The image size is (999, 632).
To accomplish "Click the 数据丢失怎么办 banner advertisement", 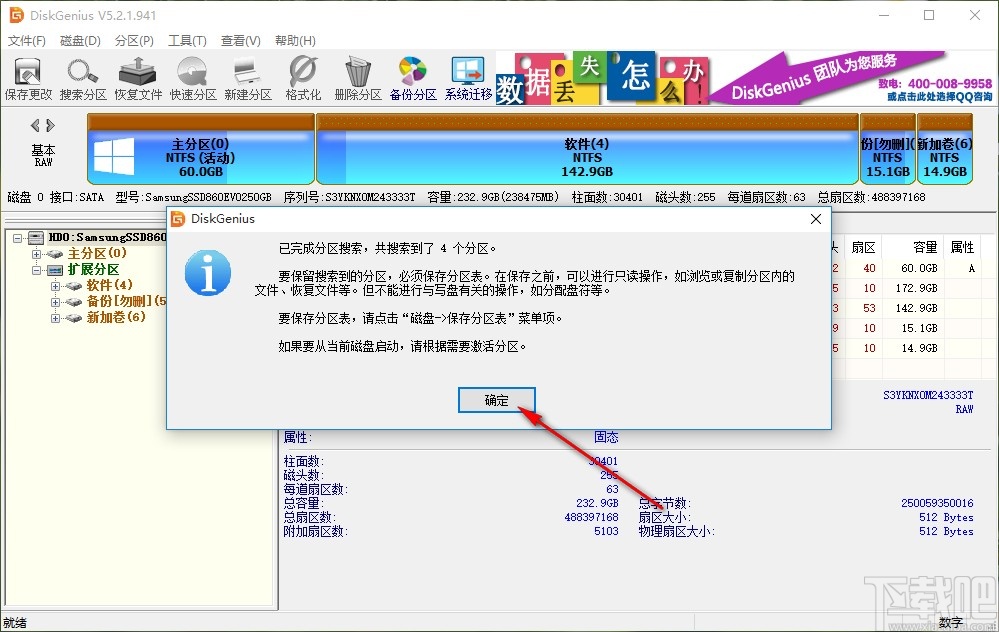I will pyautogui.click(x=602, y=78).
